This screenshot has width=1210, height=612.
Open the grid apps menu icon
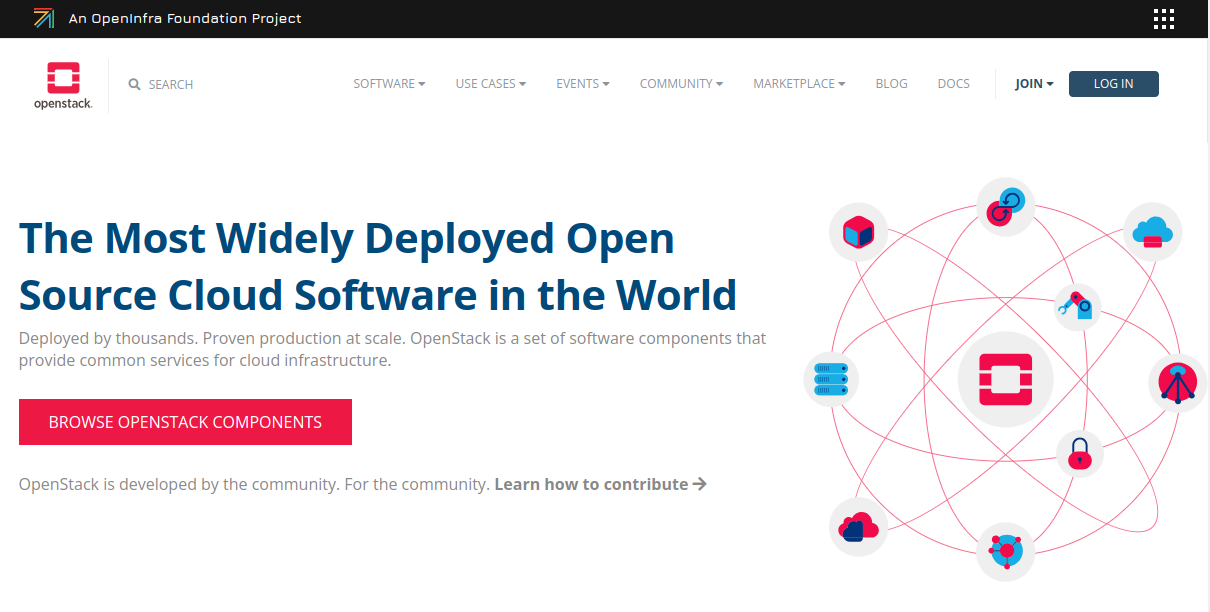(1163, 18)
